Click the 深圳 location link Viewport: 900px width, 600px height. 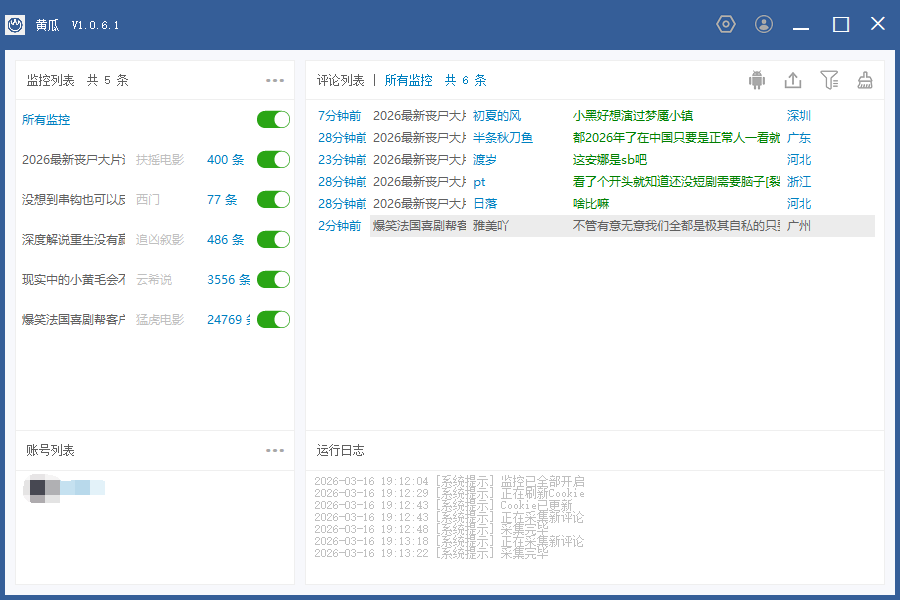point(797,115)
